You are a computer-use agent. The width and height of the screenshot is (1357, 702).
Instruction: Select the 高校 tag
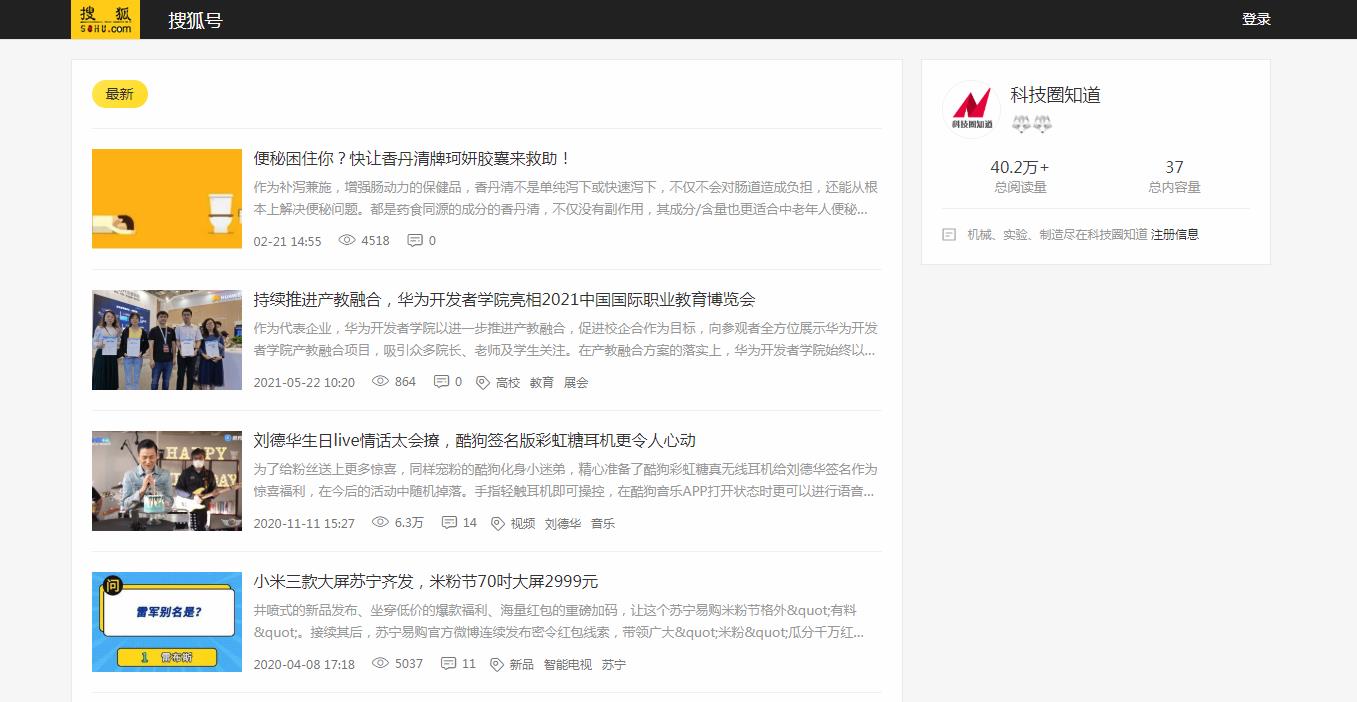click(x=508, y=382)
